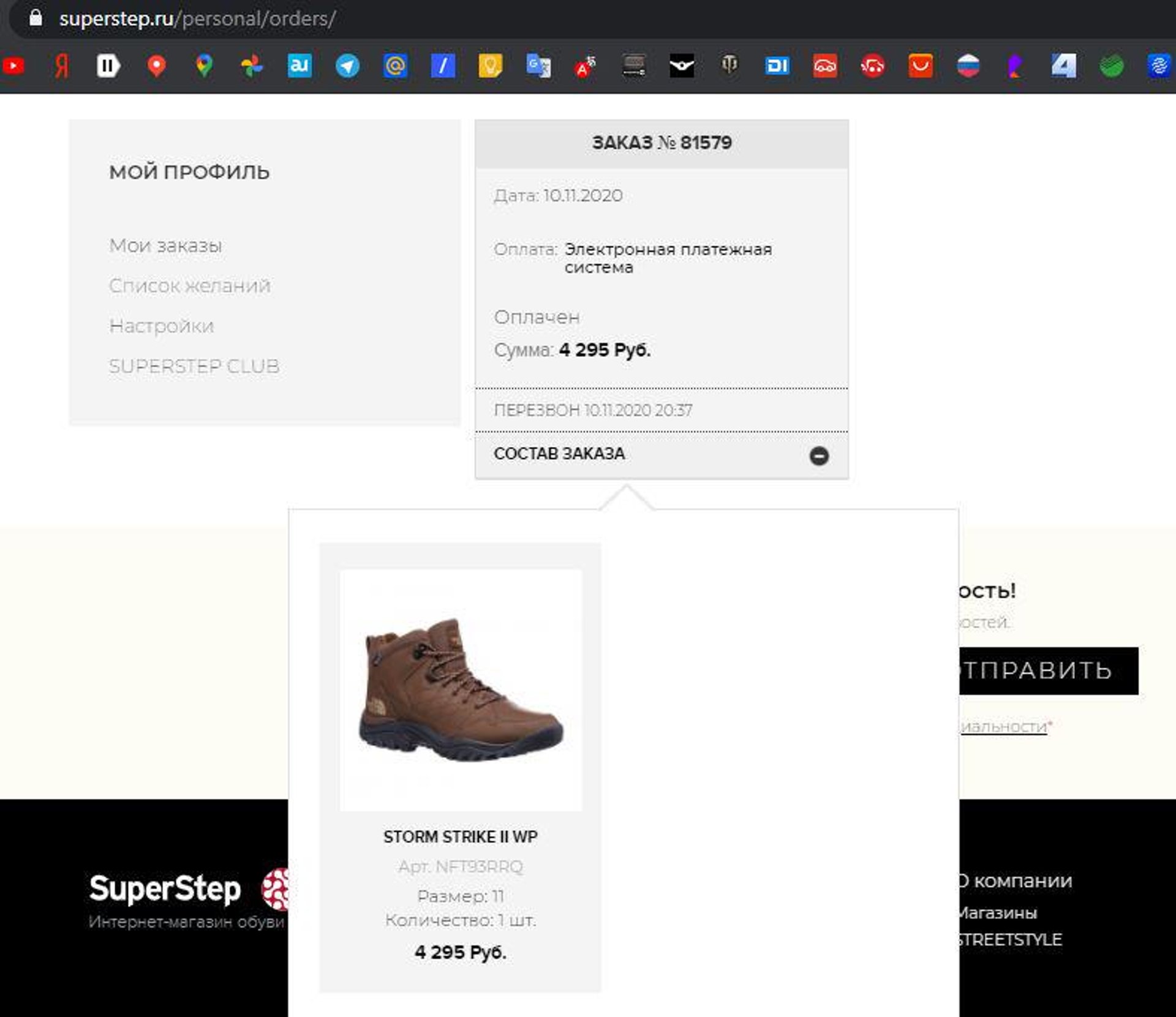This screenshot has width=1176, height=1017.
Task: Click the 'Количество: 1 шт.' text
Action: point(461,920)
